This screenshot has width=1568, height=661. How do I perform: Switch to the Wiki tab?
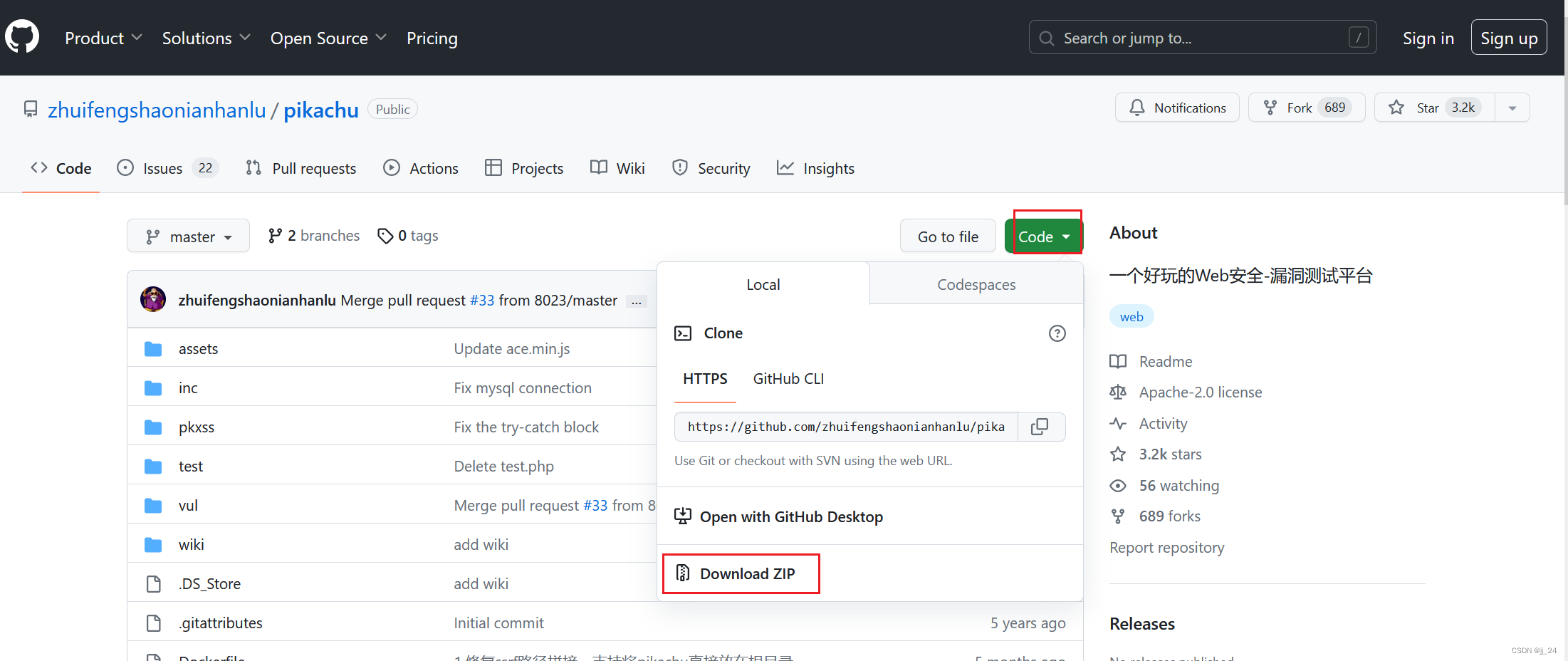click(x=617, y=168)
